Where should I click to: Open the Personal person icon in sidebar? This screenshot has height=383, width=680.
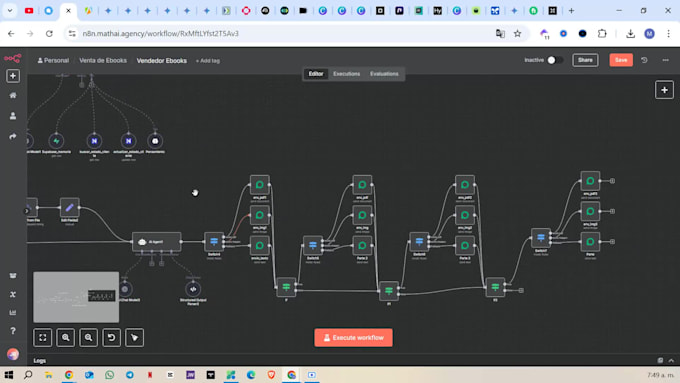pos(13,116)
